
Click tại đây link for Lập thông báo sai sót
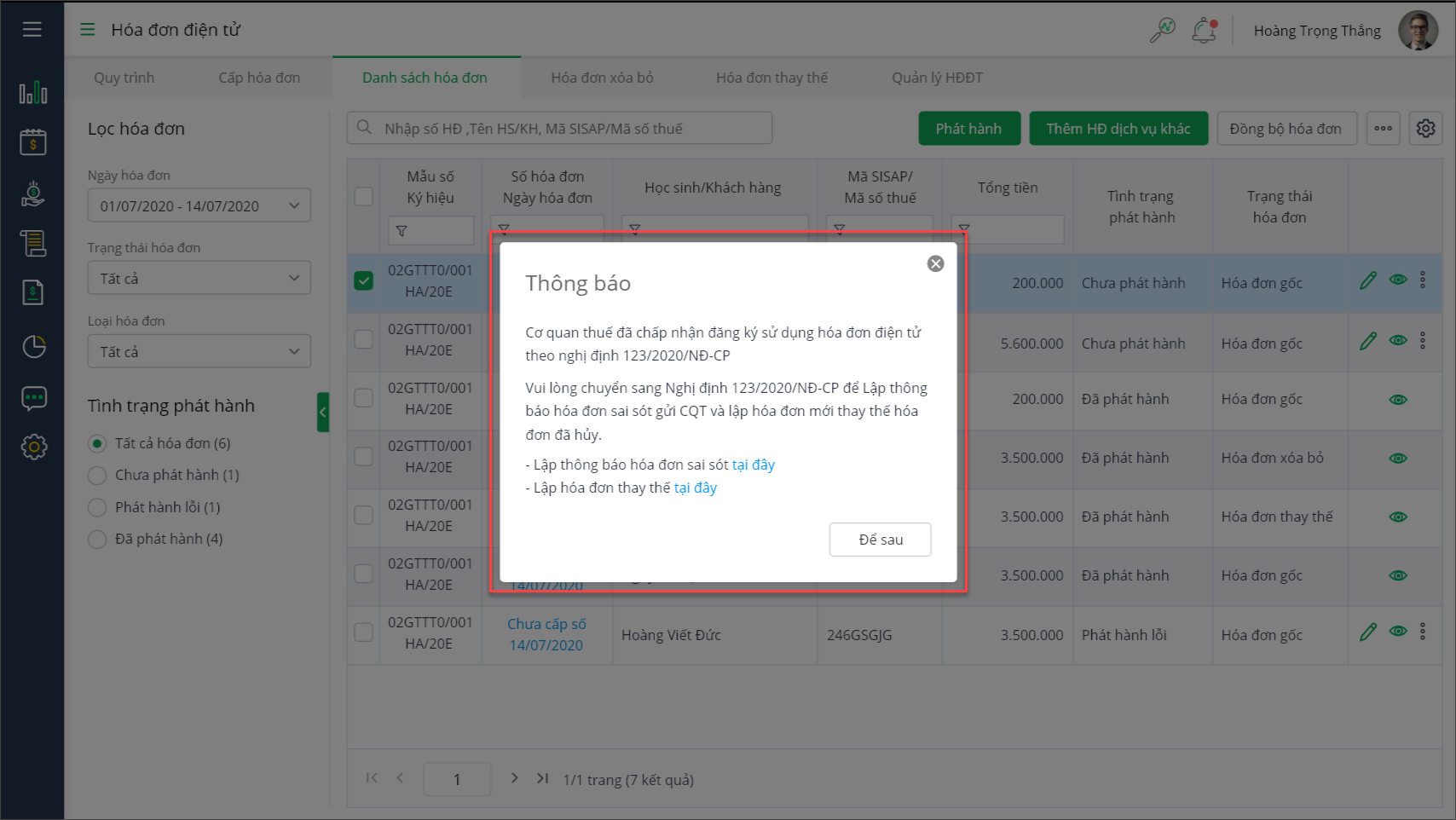[x=754, y=465]
